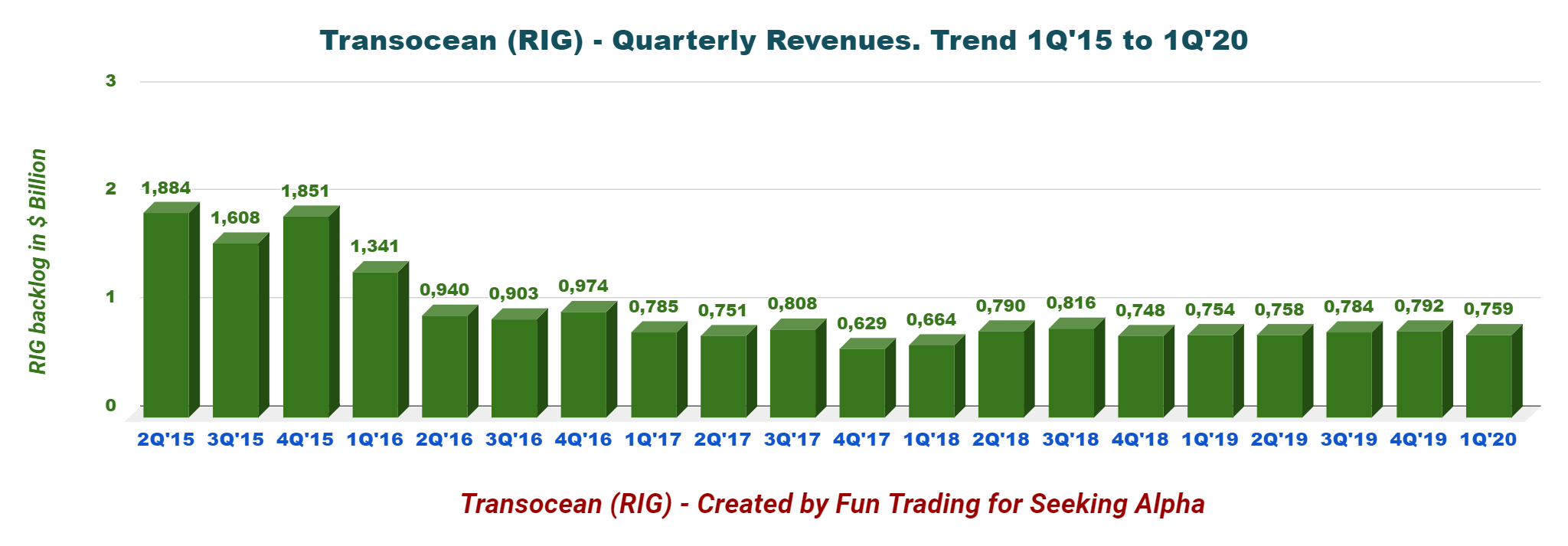
Task: Click the data label "1,884"
Action: 166,188
